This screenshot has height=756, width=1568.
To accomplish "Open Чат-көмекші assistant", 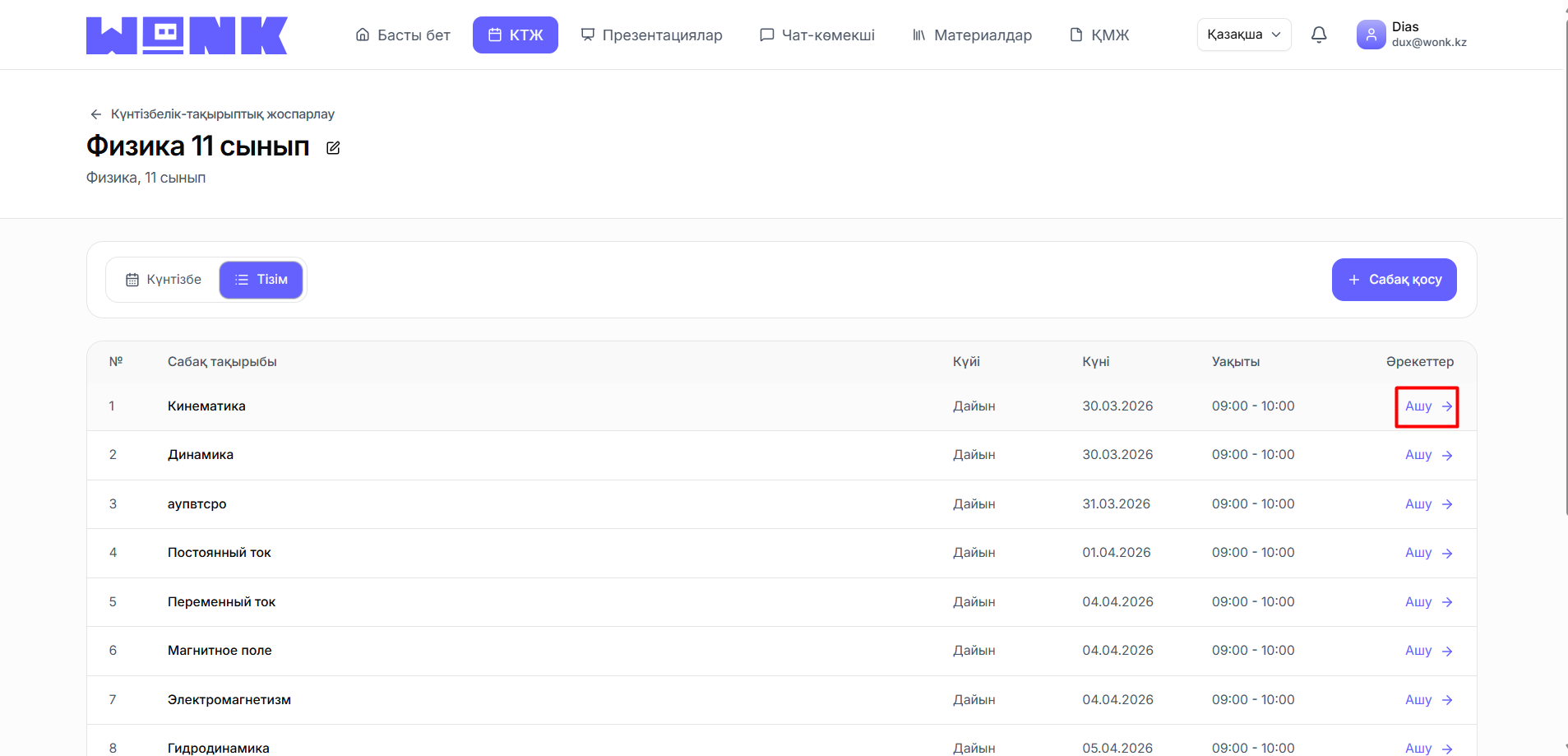I will (x=817, y=35).
